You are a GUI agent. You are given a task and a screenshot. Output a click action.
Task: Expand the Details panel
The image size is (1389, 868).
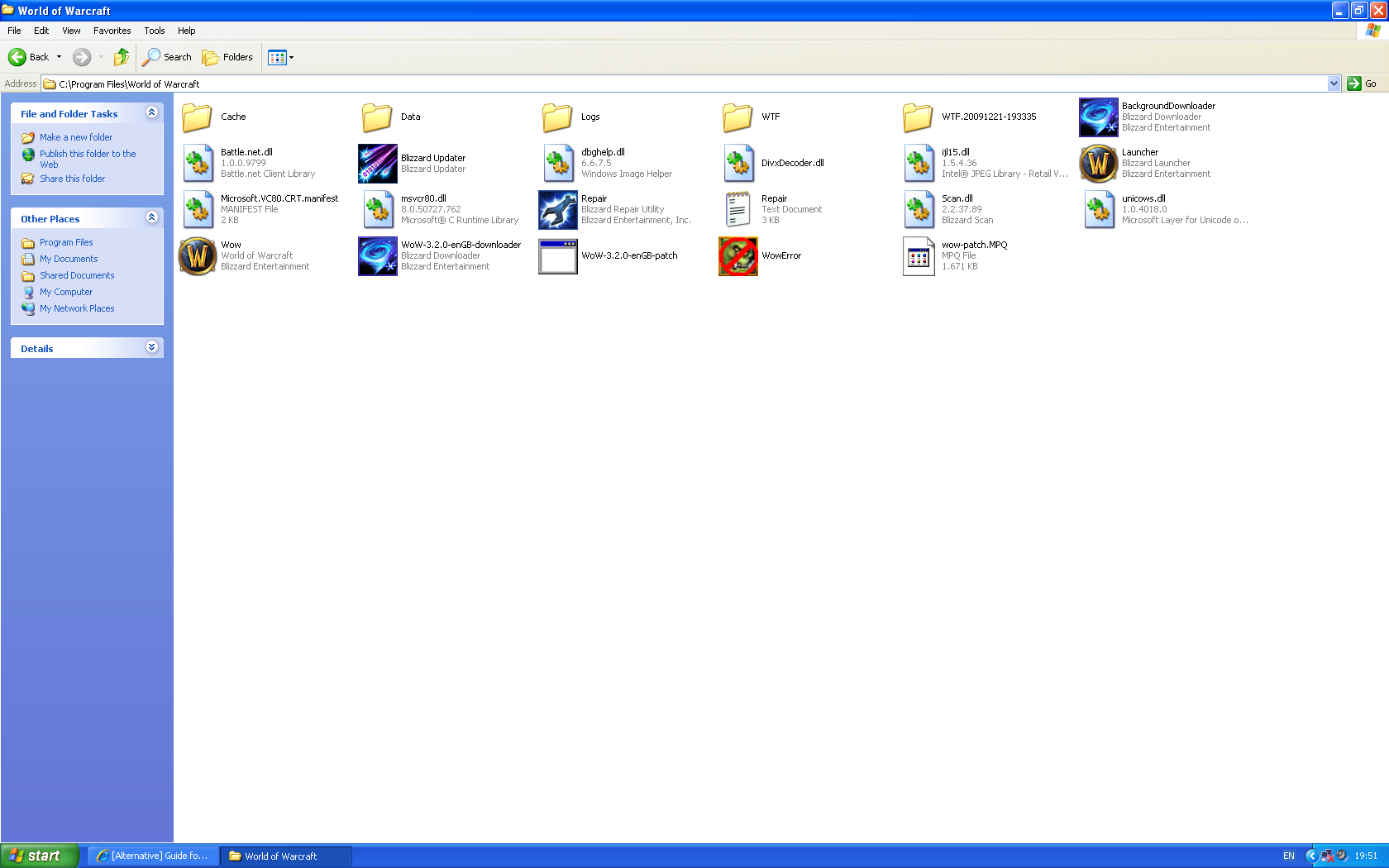coord(151,347)
